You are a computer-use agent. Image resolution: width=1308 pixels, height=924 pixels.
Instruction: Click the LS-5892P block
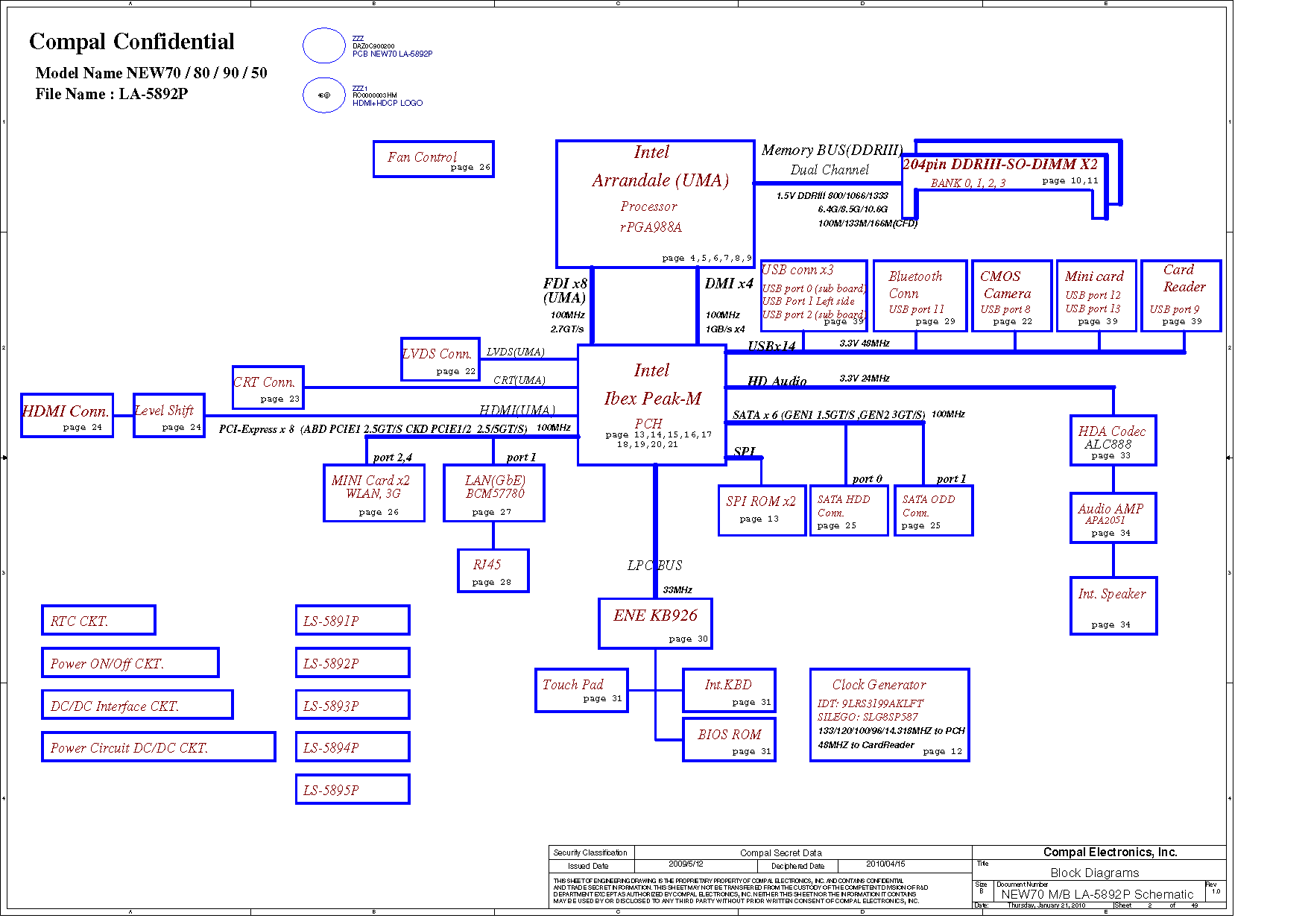pos(353,662)
